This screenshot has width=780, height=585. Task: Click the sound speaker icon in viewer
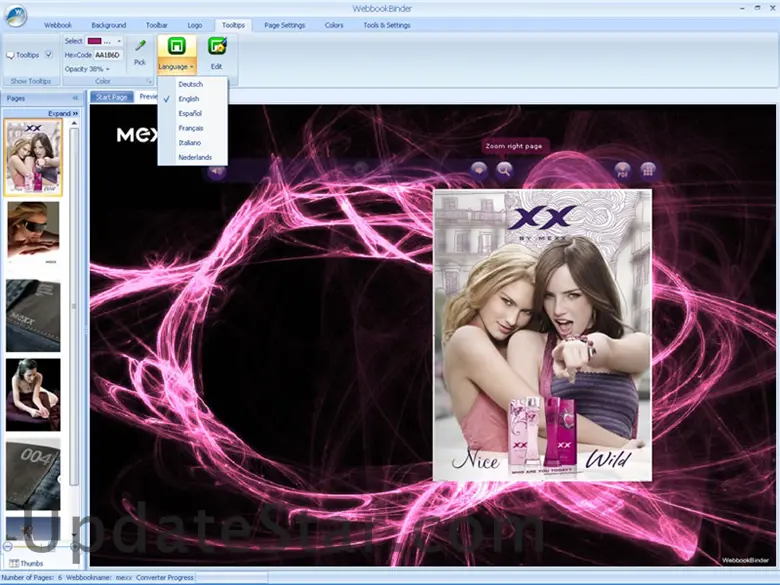coord(216,171)
